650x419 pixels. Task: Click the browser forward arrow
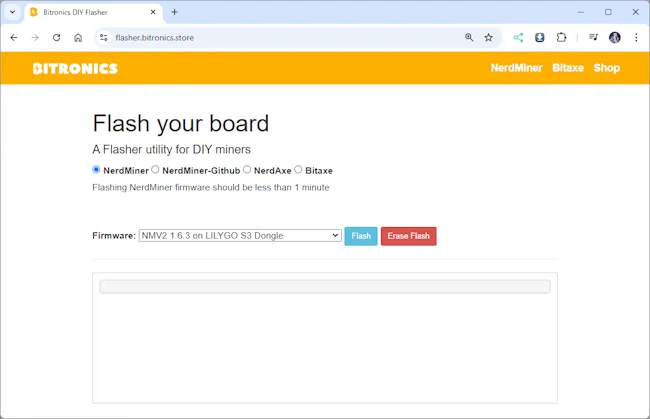tap(35, 38)
